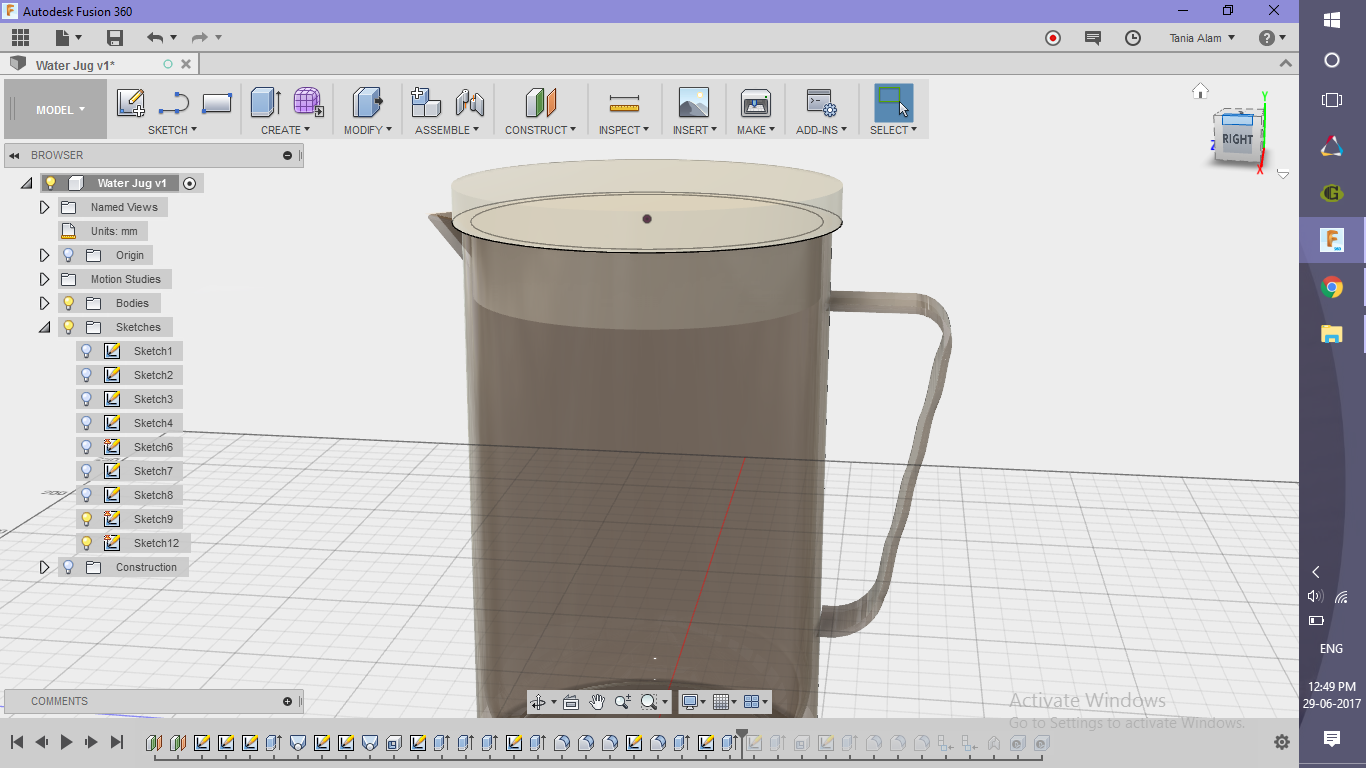The width and height of the screenshot is (1366, 768).
Task: Open the ViewCube options dropdown arrow
Action: [1283, 174]
